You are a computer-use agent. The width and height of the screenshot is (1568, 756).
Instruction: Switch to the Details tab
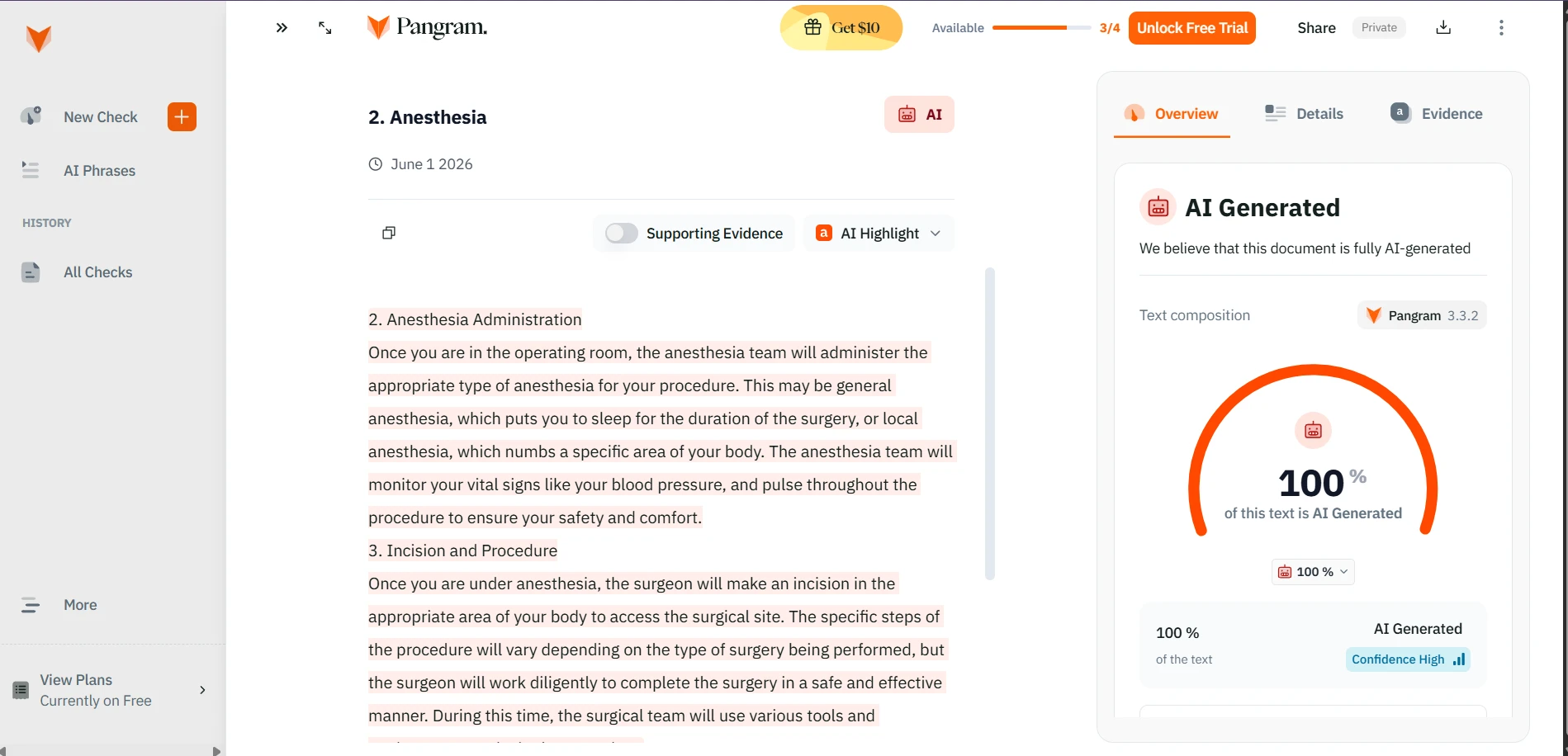(1304, 114)
